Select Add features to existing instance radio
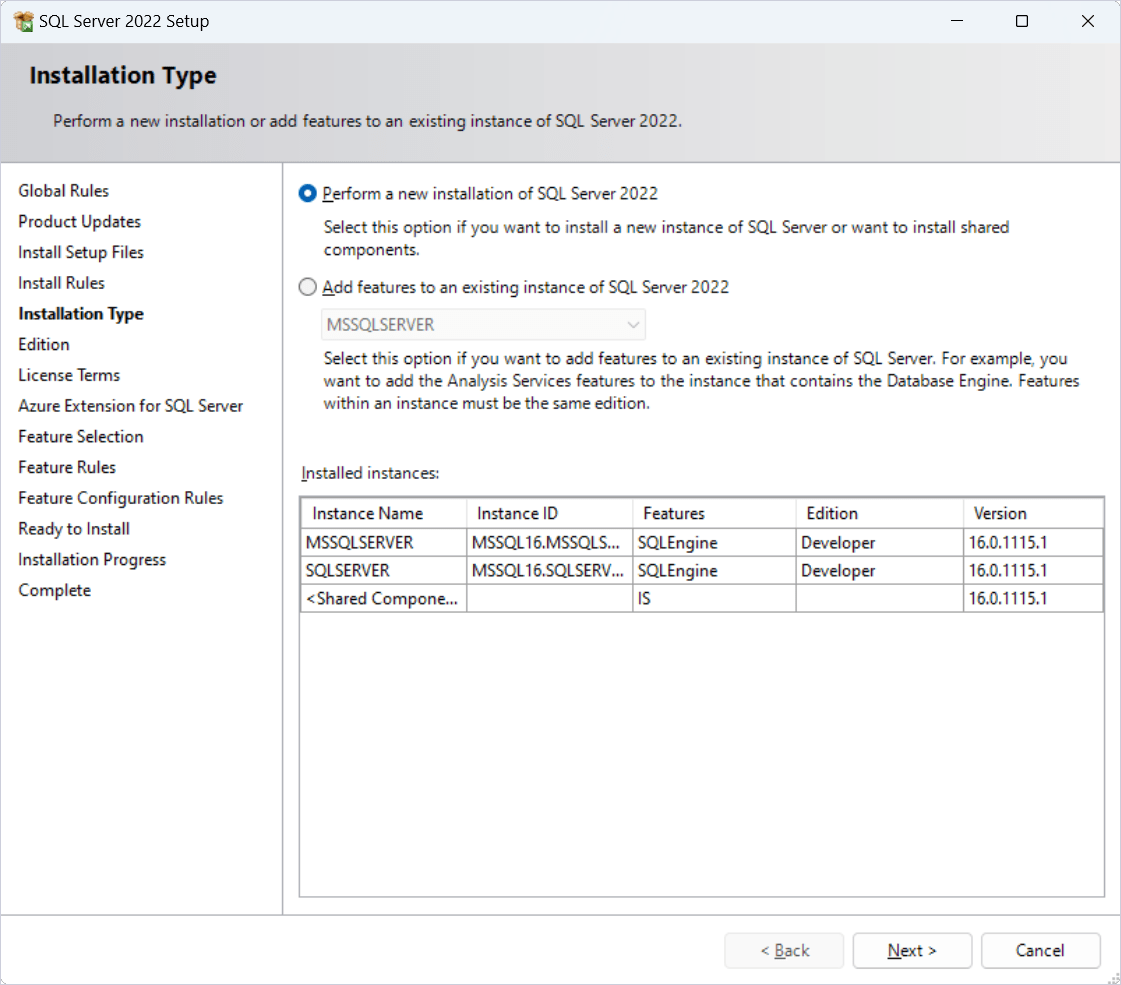 coord(307,287)
